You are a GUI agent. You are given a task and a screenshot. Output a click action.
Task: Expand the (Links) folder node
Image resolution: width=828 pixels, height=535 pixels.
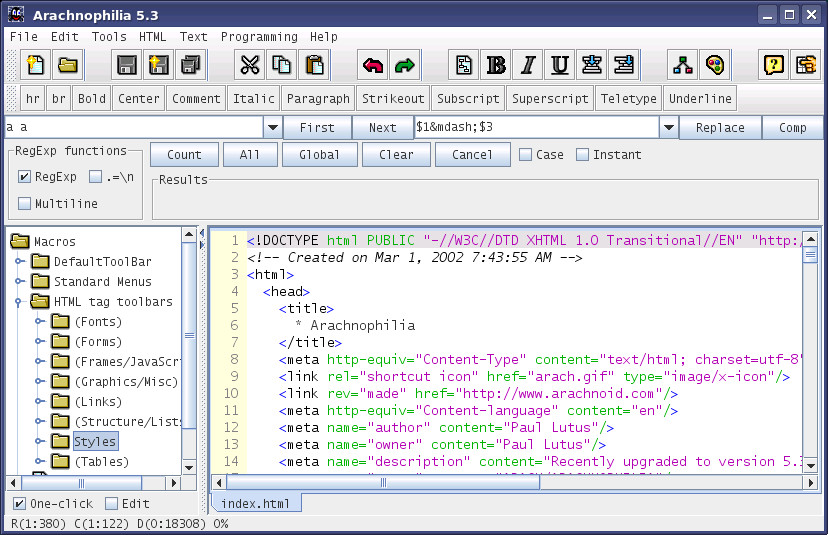click(x=39, y=402)
